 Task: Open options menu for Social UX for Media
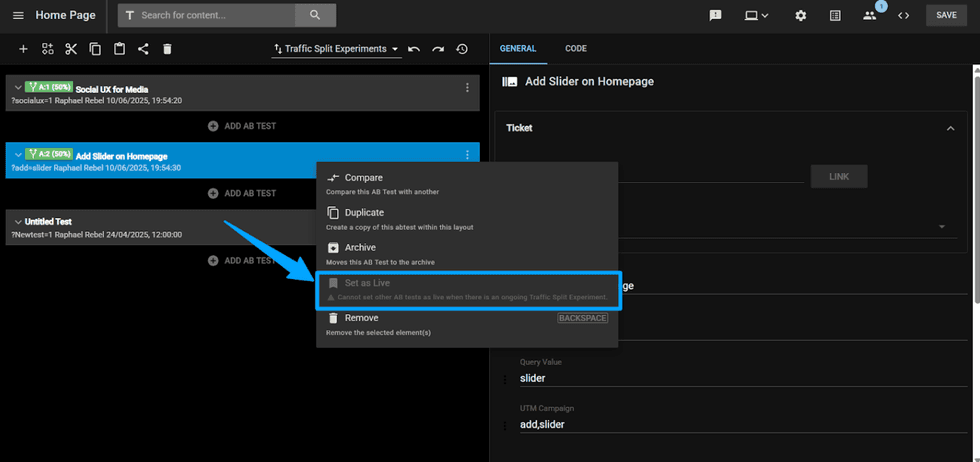[x=467, y=88]
